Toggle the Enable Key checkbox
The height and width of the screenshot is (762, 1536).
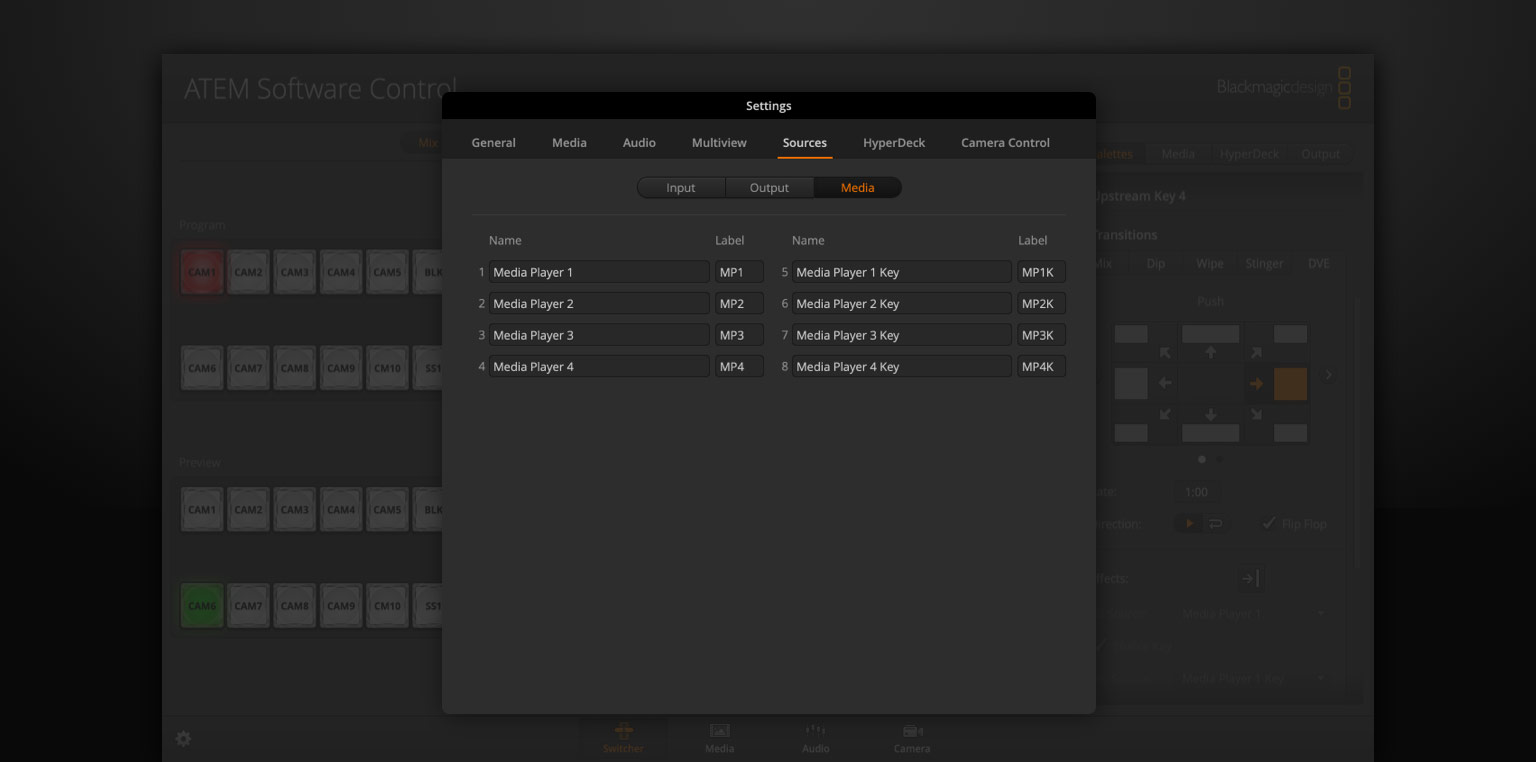[1102, 646]
